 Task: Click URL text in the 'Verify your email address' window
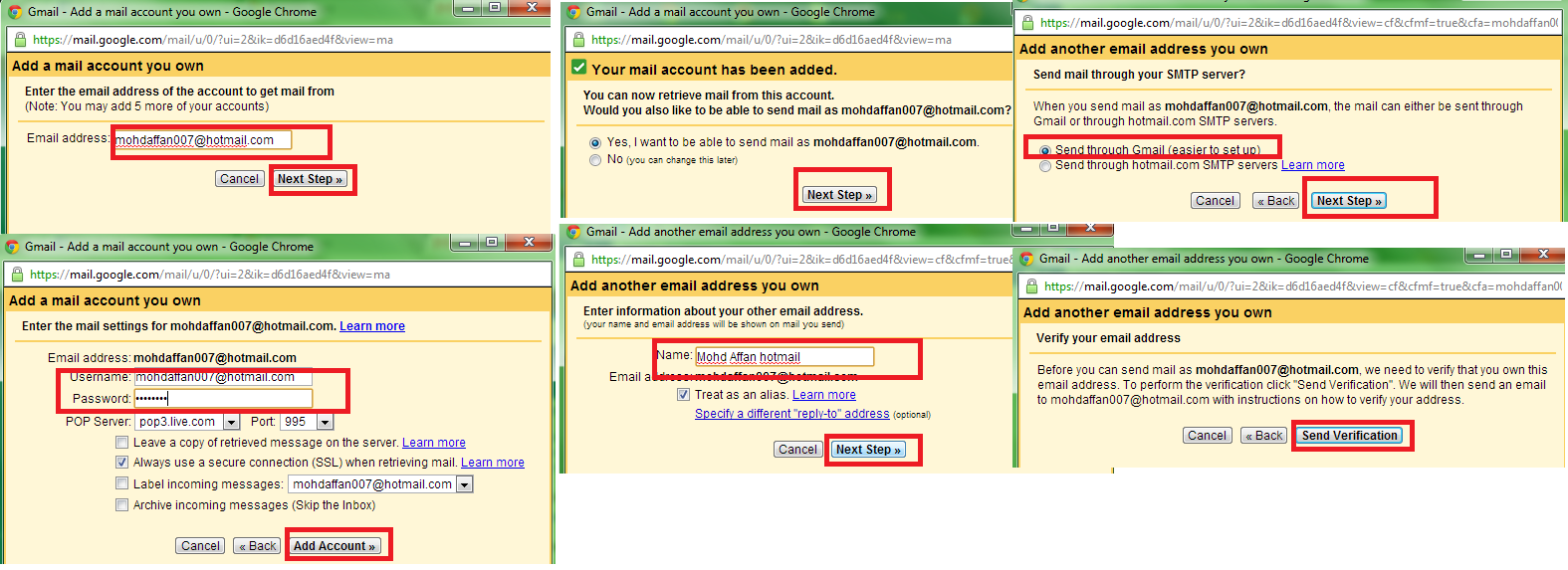tap(1303, 286)
